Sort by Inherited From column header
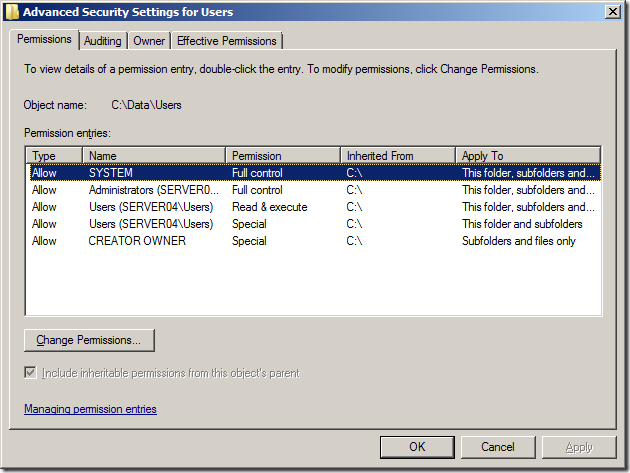 coord(397,156)
